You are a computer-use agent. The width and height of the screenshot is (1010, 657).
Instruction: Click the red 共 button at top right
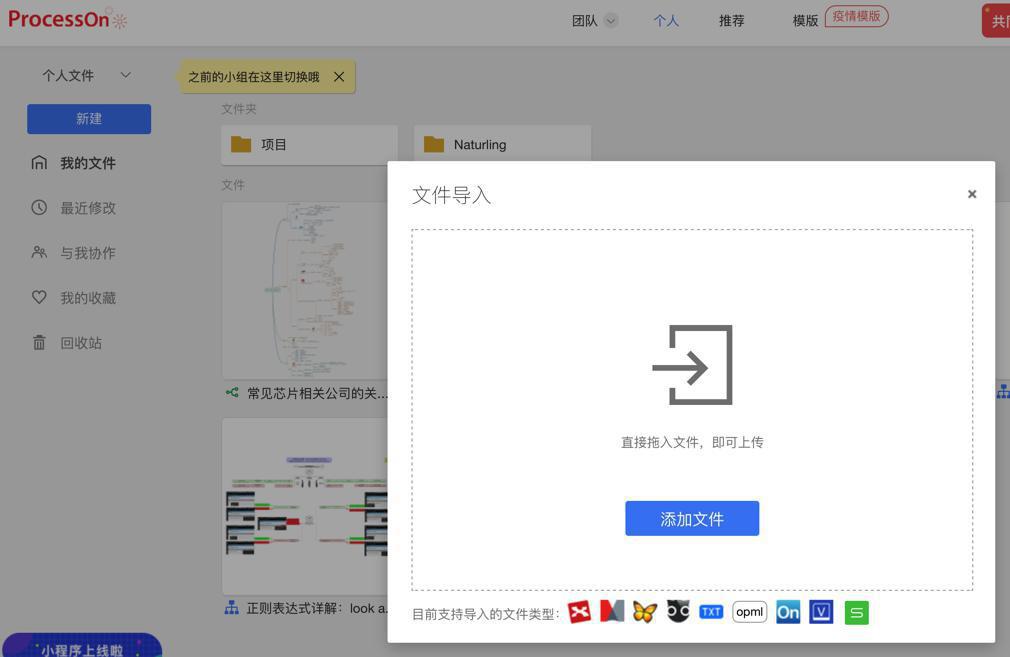(x=996, y=21)
